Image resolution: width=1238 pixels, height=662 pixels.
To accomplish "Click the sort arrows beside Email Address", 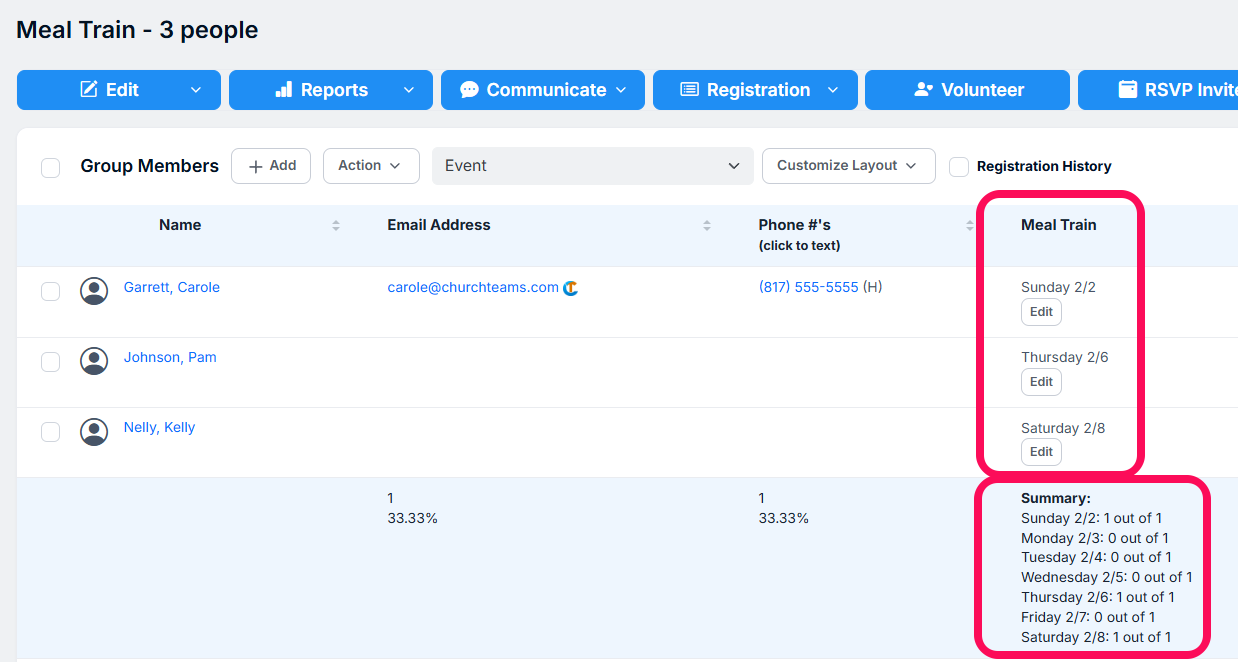I will pyautogui.click(x=706, y=225).
